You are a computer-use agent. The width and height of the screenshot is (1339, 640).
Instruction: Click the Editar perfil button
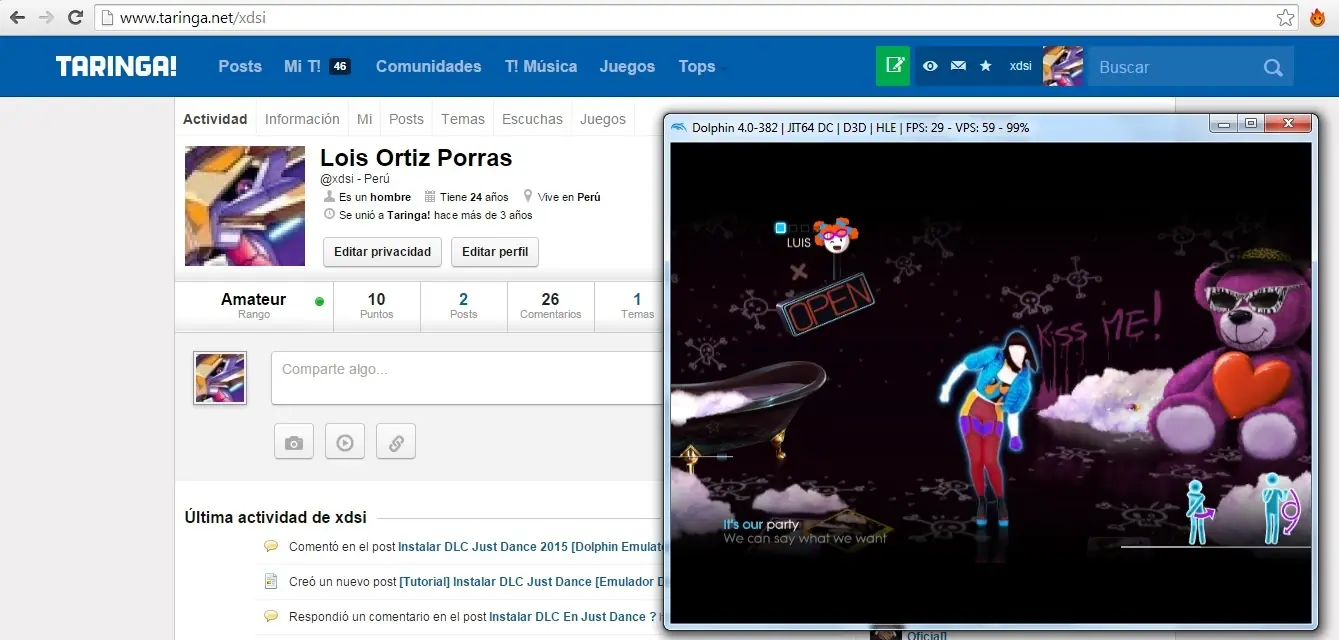(495, 252)
